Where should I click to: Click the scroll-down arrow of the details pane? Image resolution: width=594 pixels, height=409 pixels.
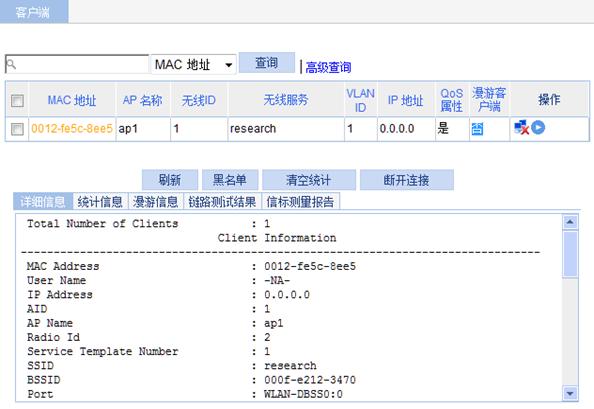[570, 393]
